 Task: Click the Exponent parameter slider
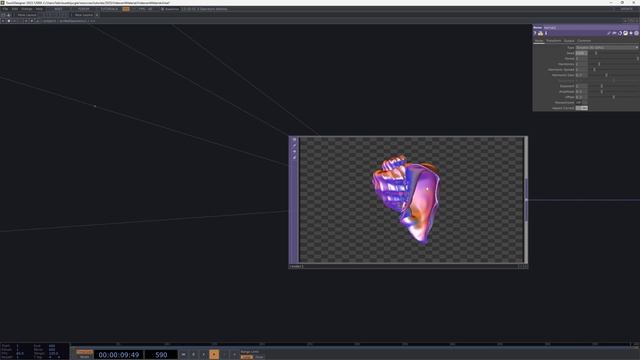(x=613, y=86)
